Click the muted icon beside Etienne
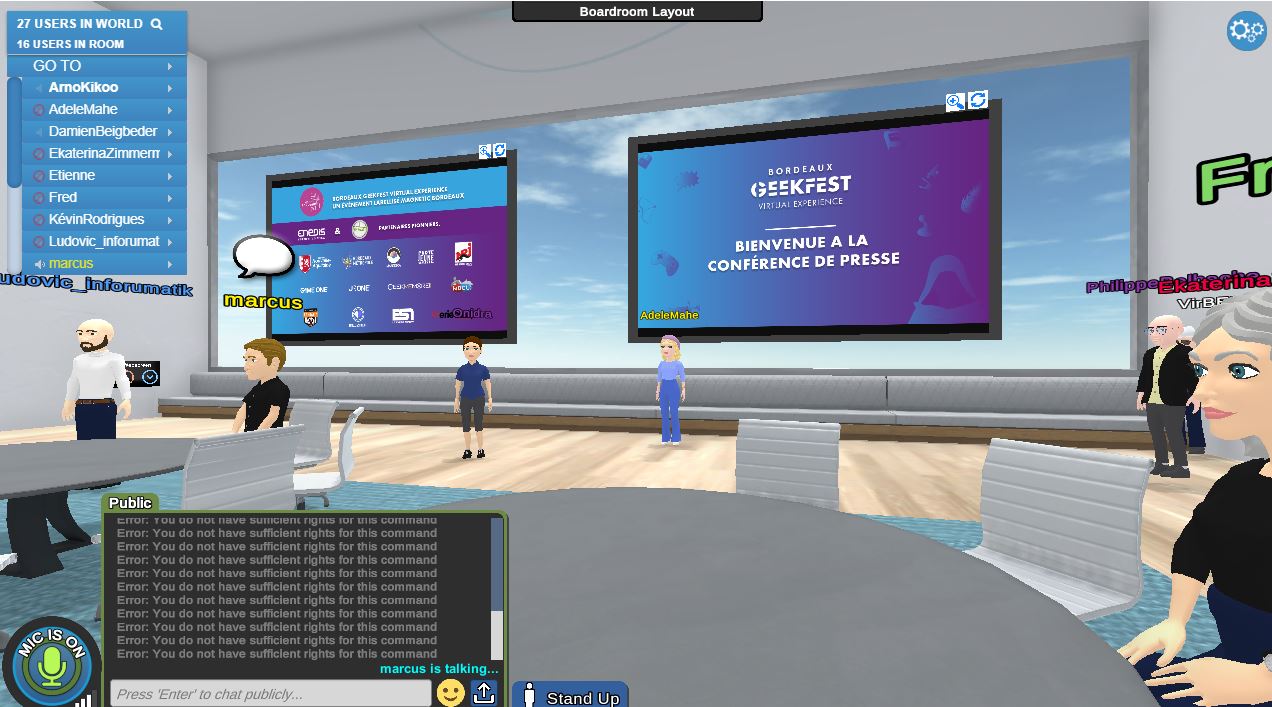The image size is (1272, 707). pyautogui.click(x=39, y=176)
